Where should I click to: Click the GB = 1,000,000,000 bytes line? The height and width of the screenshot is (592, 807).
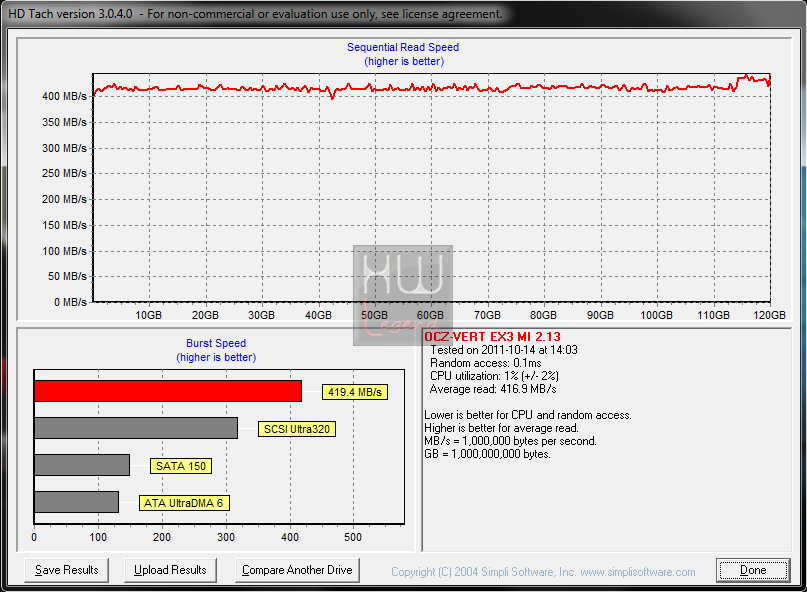487,454
